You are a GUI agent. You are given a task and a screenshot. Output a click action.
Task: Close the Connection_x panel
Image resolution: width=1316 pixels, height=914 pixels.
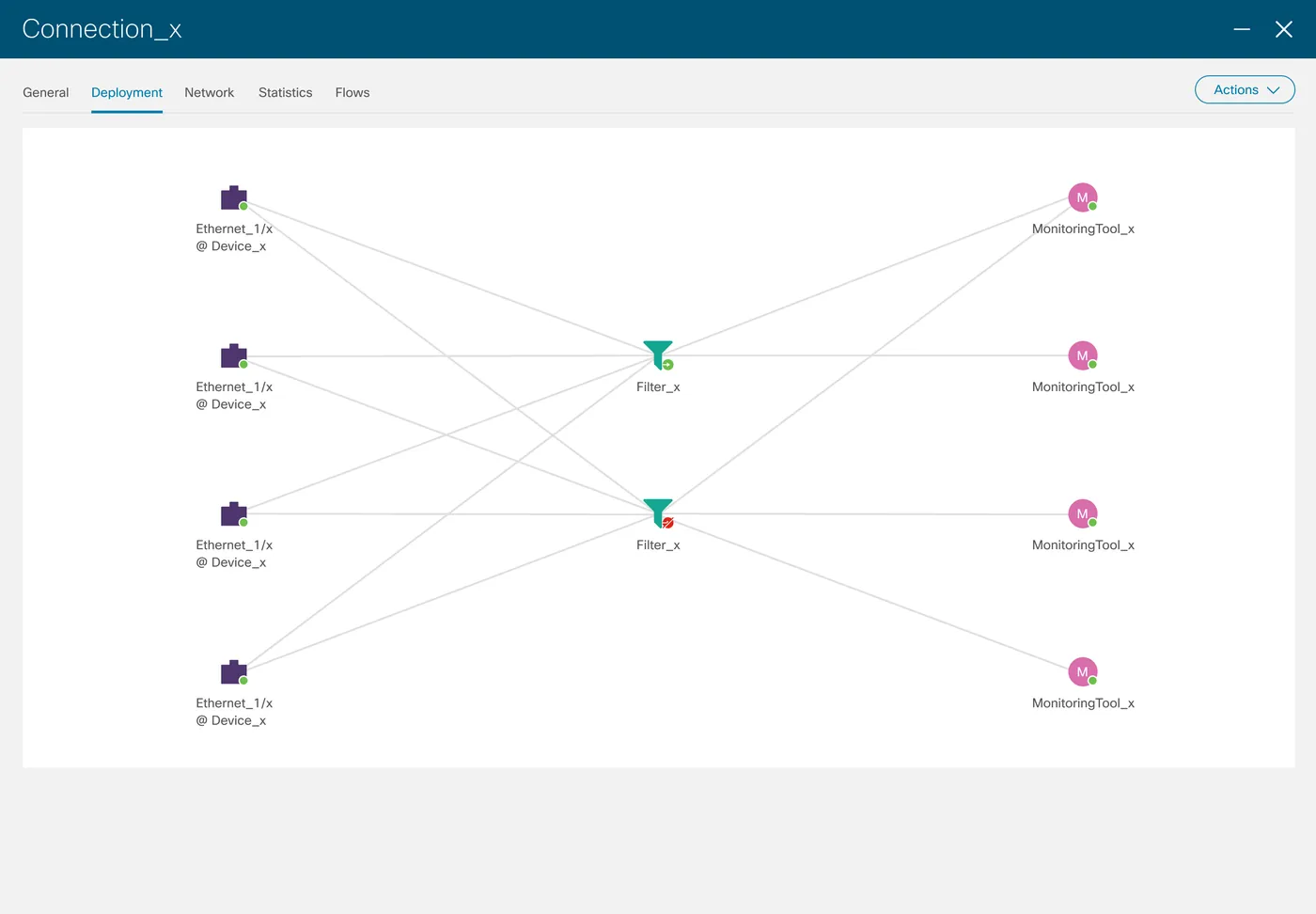coord(1284,29)
